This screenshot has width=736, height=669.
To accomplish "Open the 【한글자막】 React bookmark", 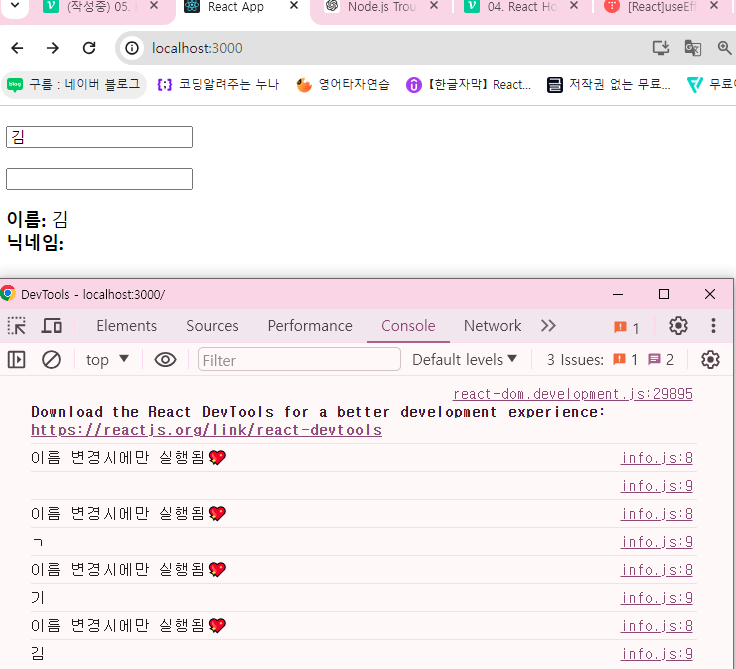I will (468, 85).
